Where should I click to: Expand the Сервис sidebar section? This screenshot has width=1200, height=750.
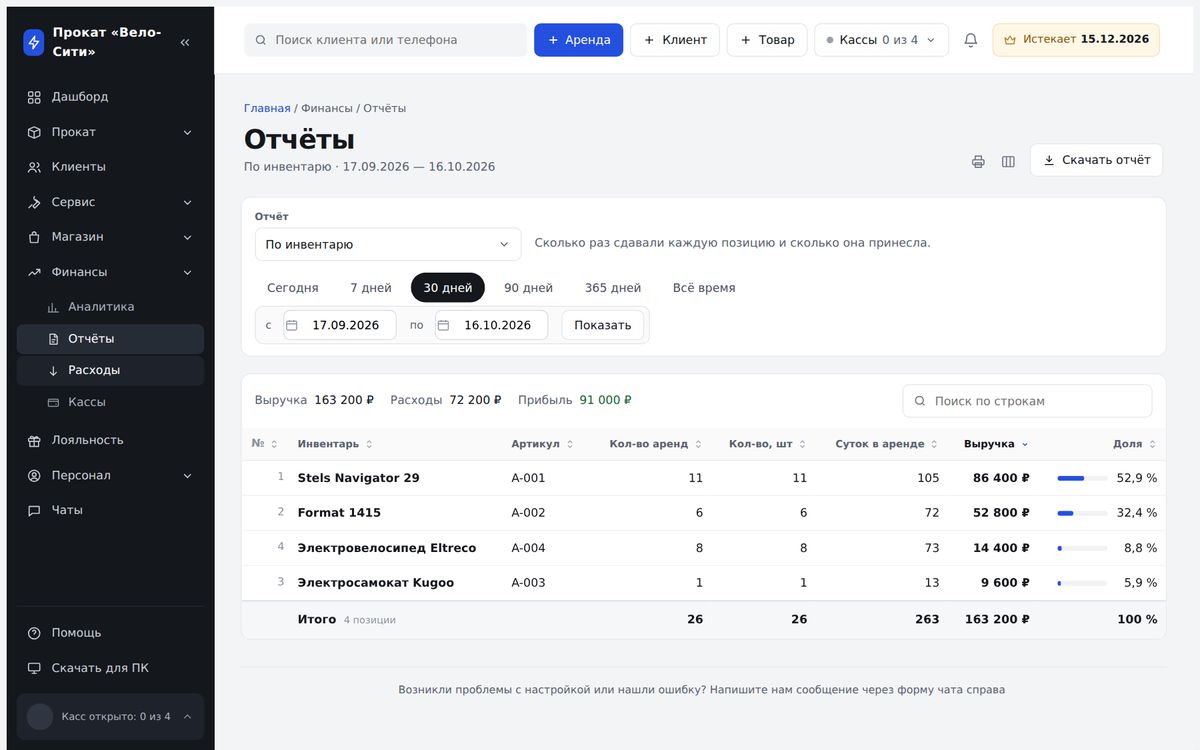[110, 202]
